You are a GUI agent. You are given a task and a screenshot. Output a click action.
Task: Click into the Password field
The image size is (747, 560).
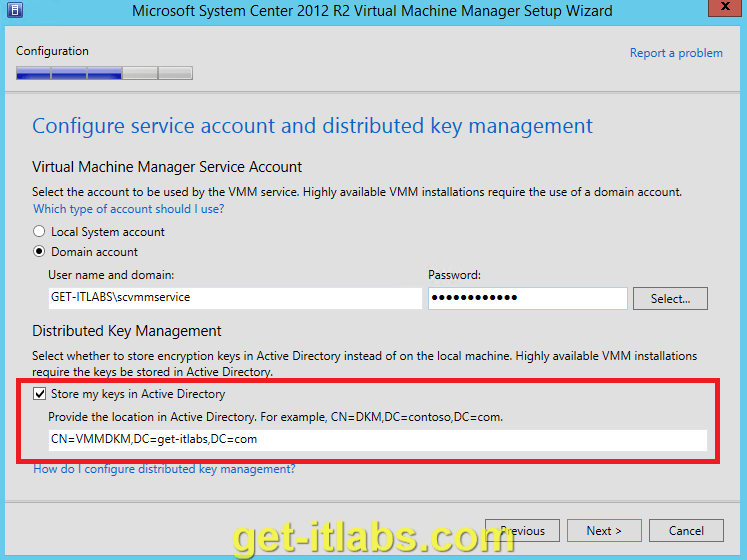coord(527,298)
